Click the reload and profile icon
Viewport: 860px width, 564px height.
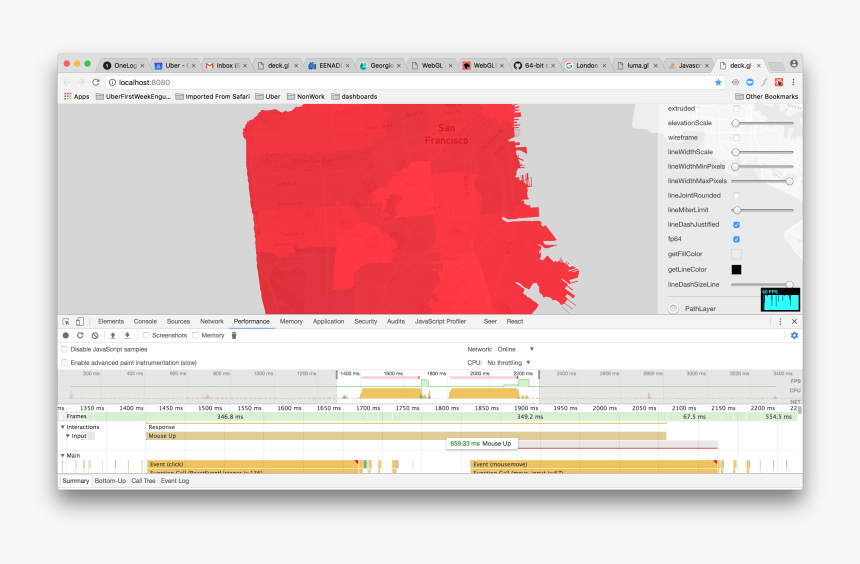click(80, 335)
